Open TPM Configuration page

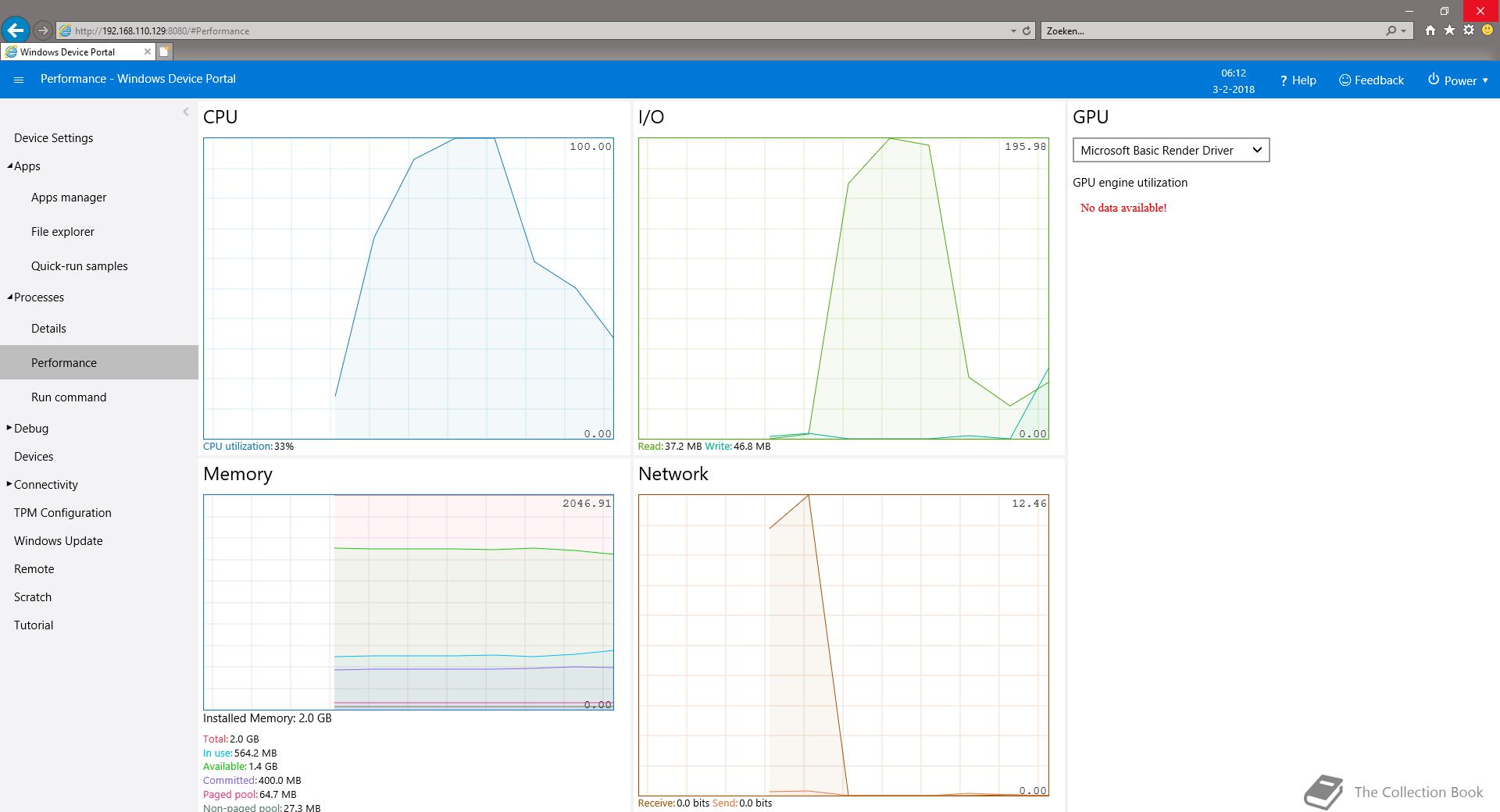pos(62,513)
